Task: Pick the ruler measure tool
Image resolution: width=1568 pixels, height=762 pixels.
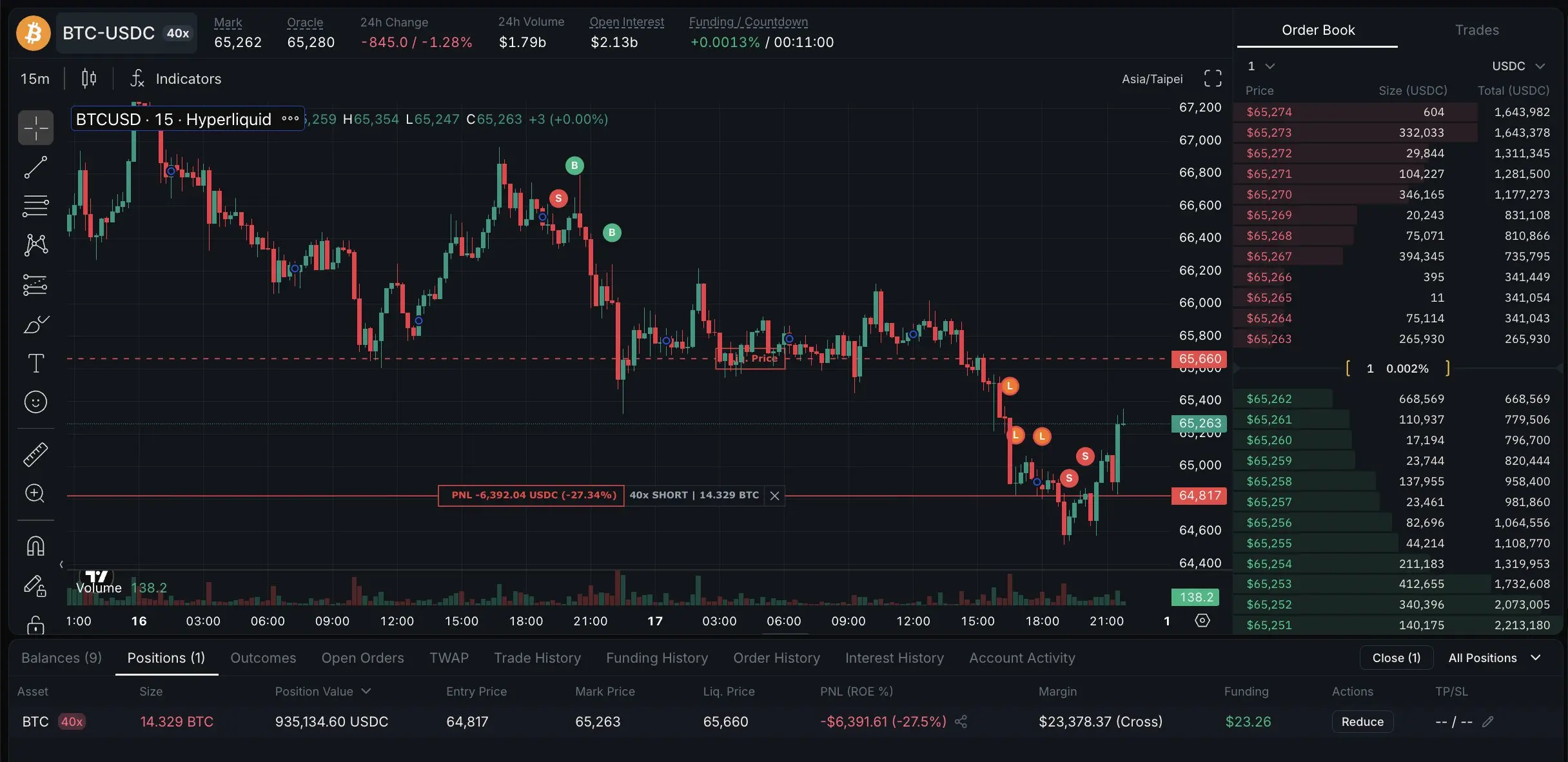Action: pyautogui.click(x=35, y=454)
